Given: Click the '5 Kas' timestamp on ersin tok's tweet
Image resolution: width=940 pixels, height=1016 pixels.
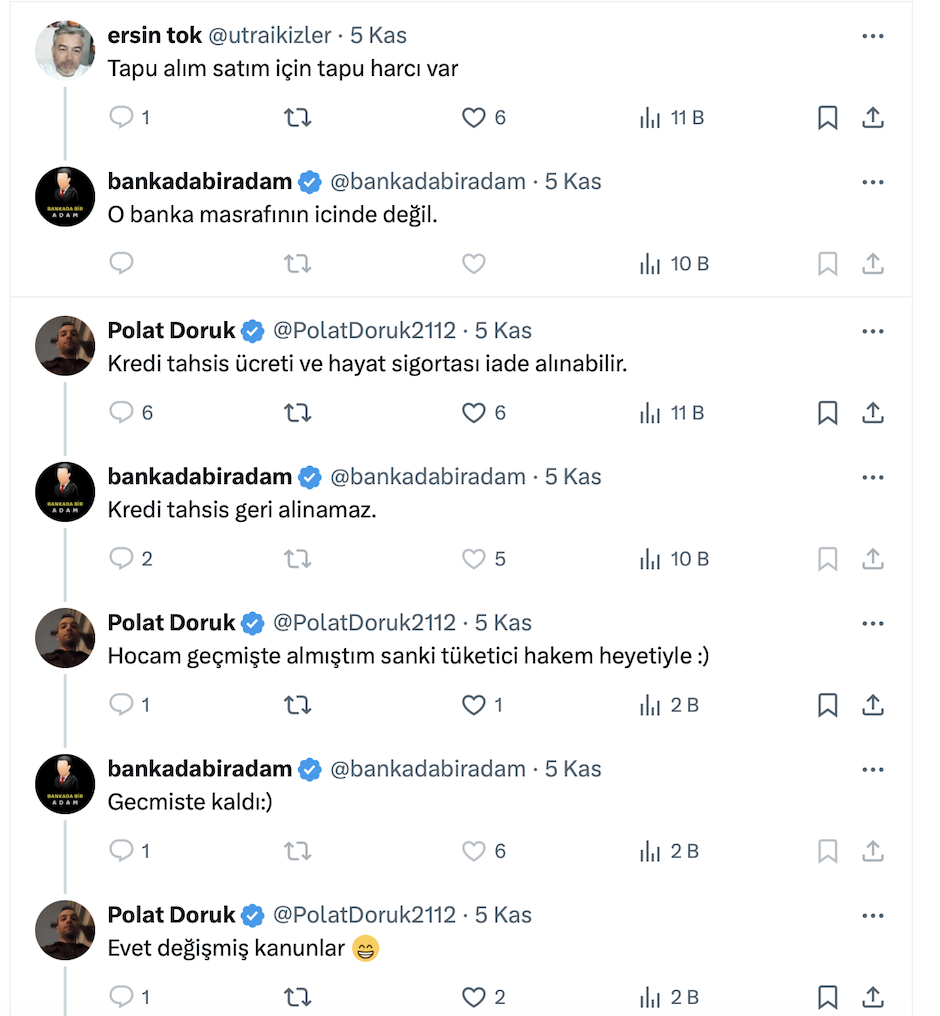Looking at the screenshot, I should [x=378, y=36].
